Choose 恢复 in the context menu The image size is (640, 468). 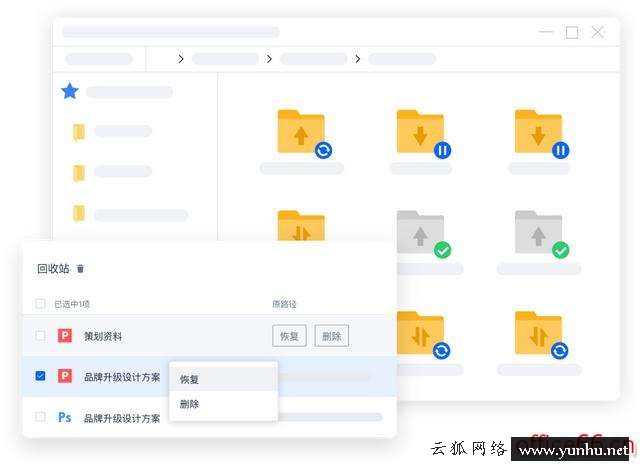[223, 379]
